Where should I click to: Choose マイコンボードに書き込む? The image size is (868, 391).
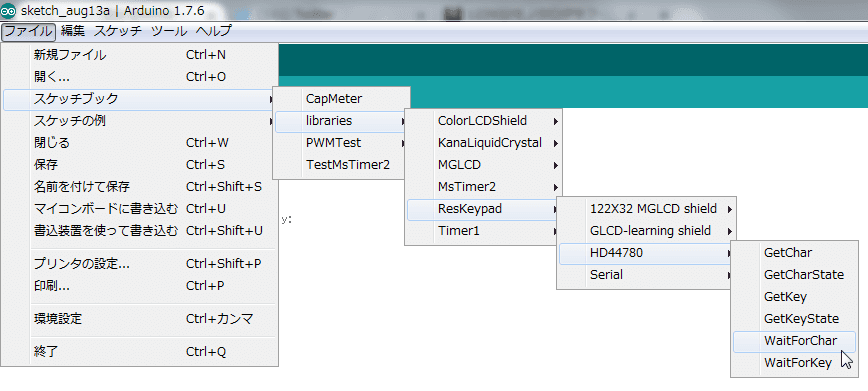point(140,209)
